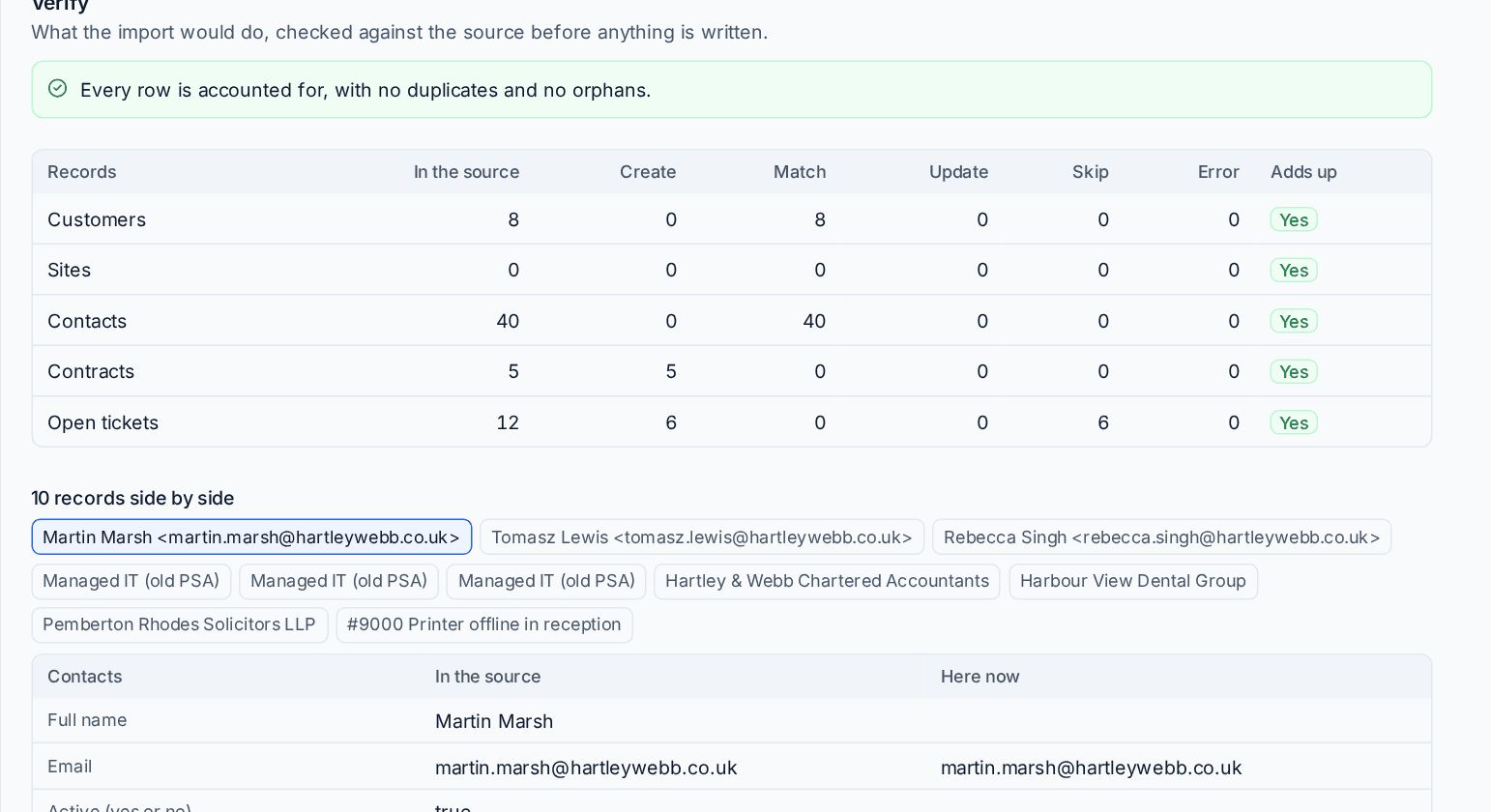Click the "Skip" column header

coord(1090,172)
